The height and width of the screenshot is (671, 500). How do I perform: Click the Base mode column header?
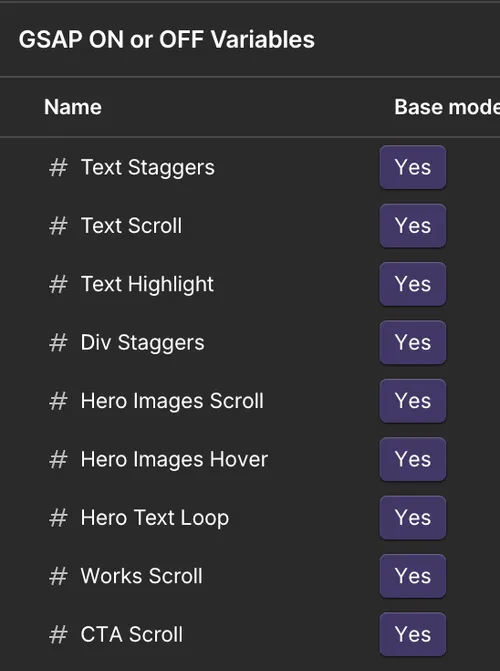click(447, 107)
